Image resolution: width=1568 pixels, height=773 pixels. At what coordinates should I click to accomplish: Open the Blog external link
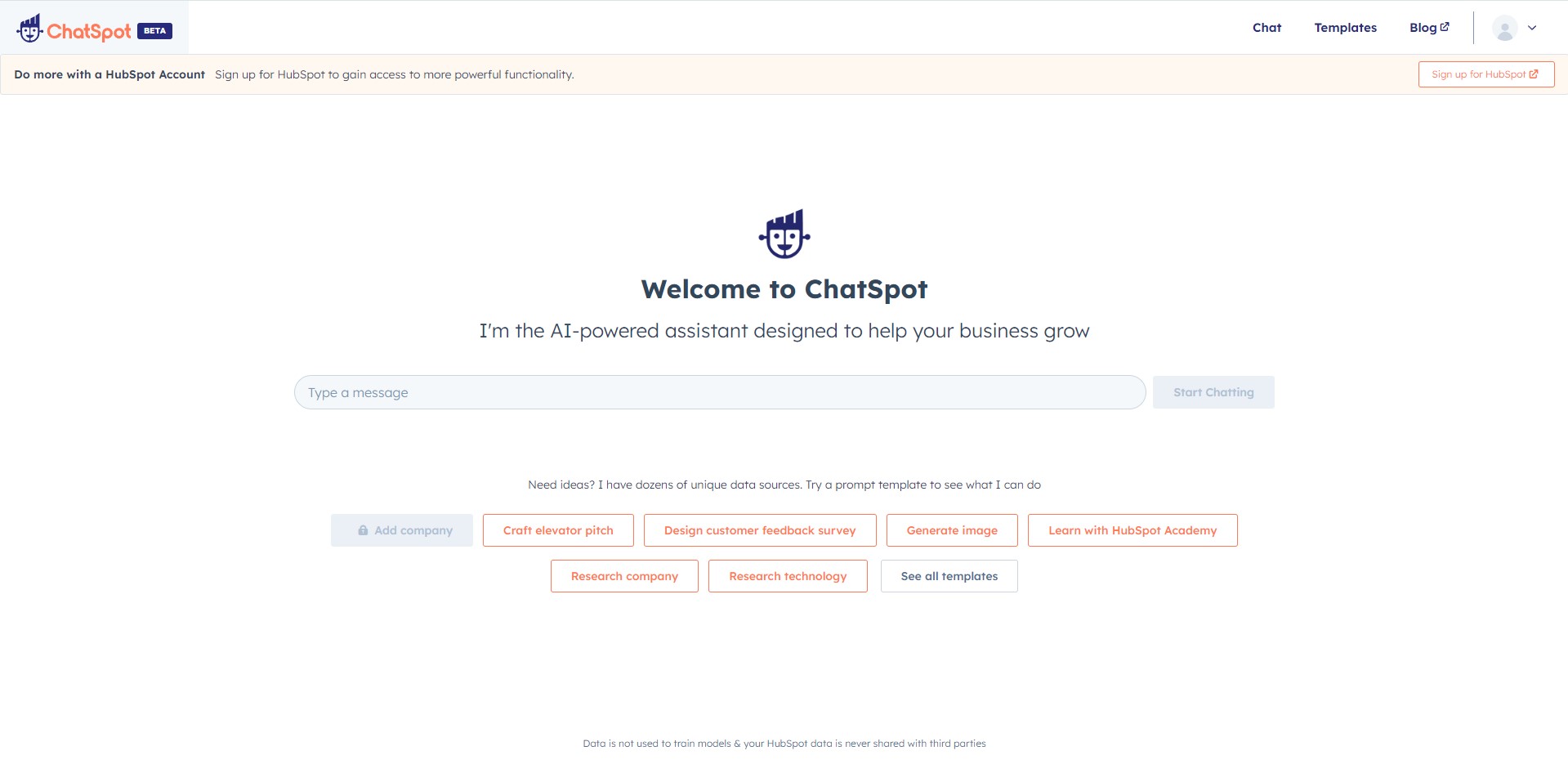click(1429, 28)
